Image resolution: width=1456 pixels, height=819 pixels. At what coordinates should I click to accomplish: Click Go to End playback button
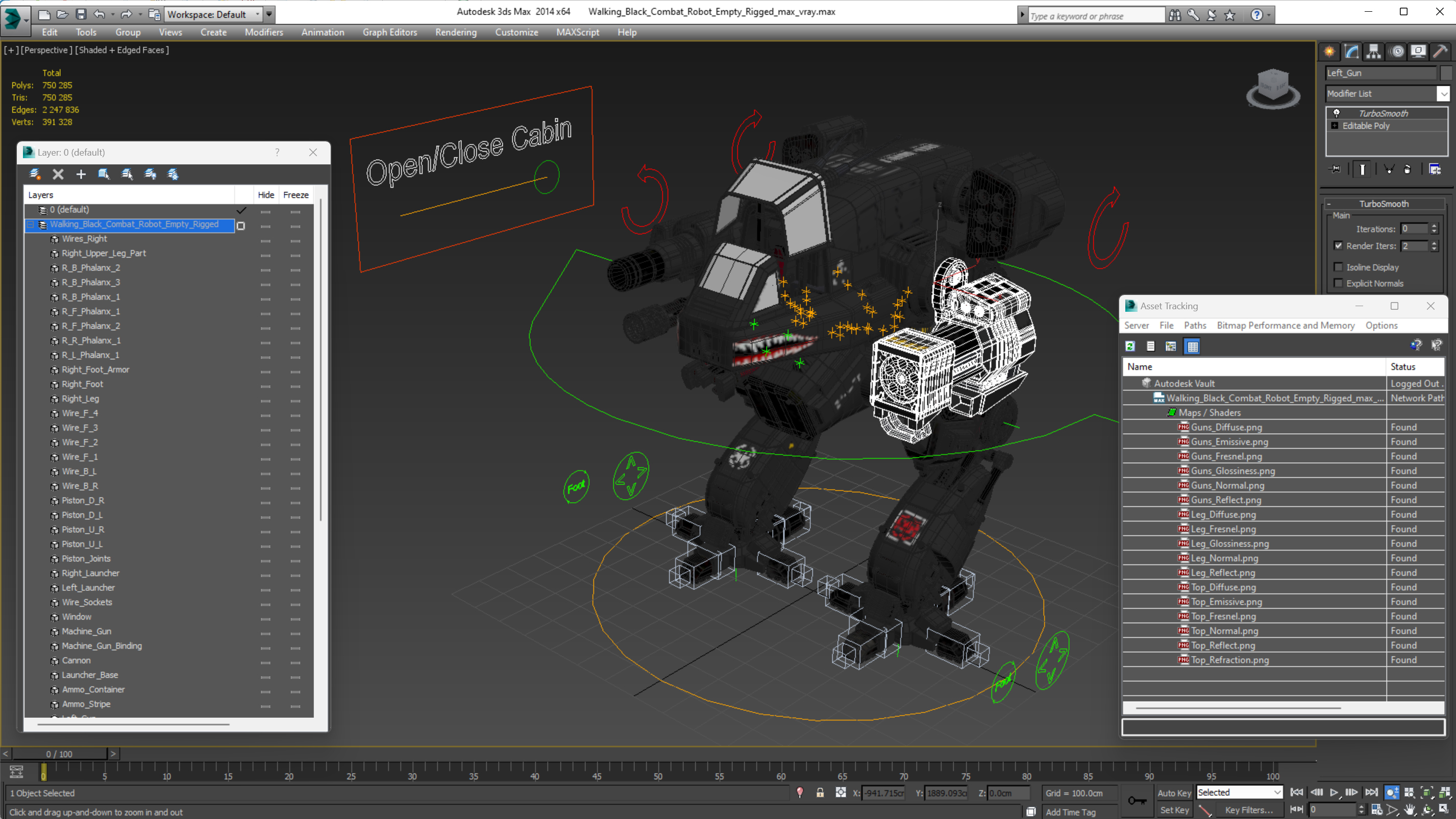1371,793
